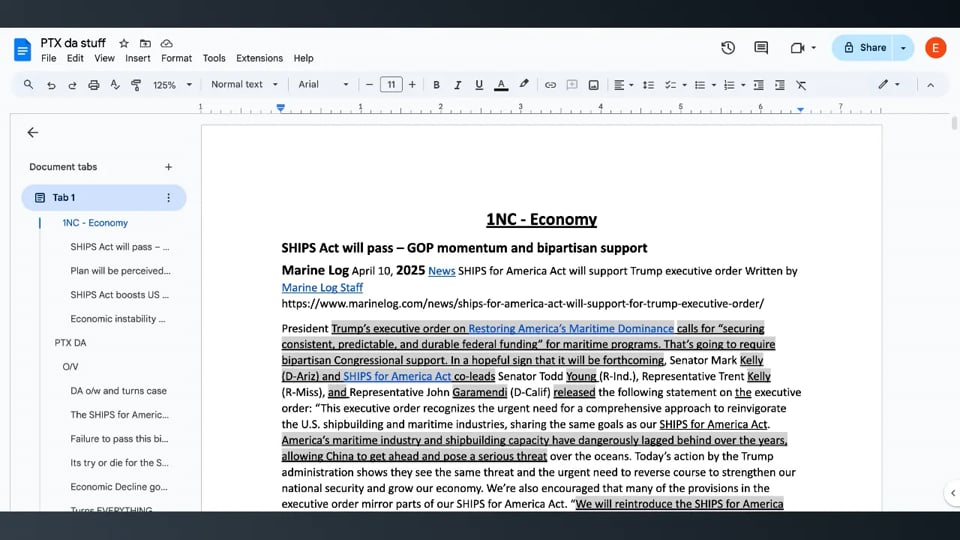Open the Normal text style dropdown
The height and width of the screenshot is (540, 960).
click(x=244, y=84)
